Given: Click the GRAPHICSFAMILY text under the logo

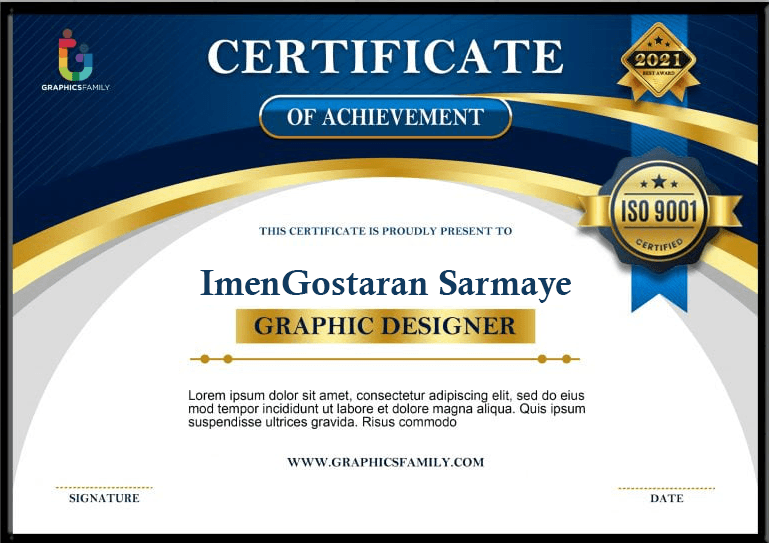Looking at the screenshot, I should [76, 88].
